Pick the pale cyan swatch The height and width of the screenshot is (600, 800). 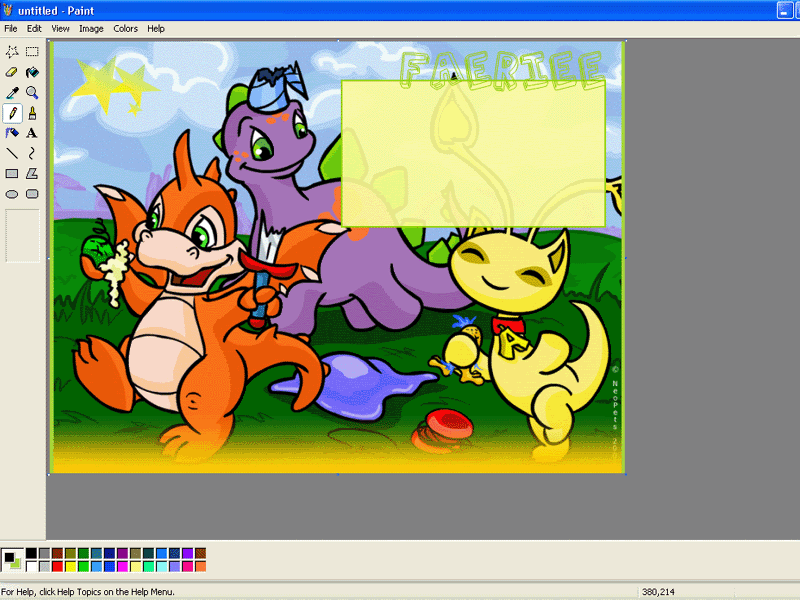(162, 566)
